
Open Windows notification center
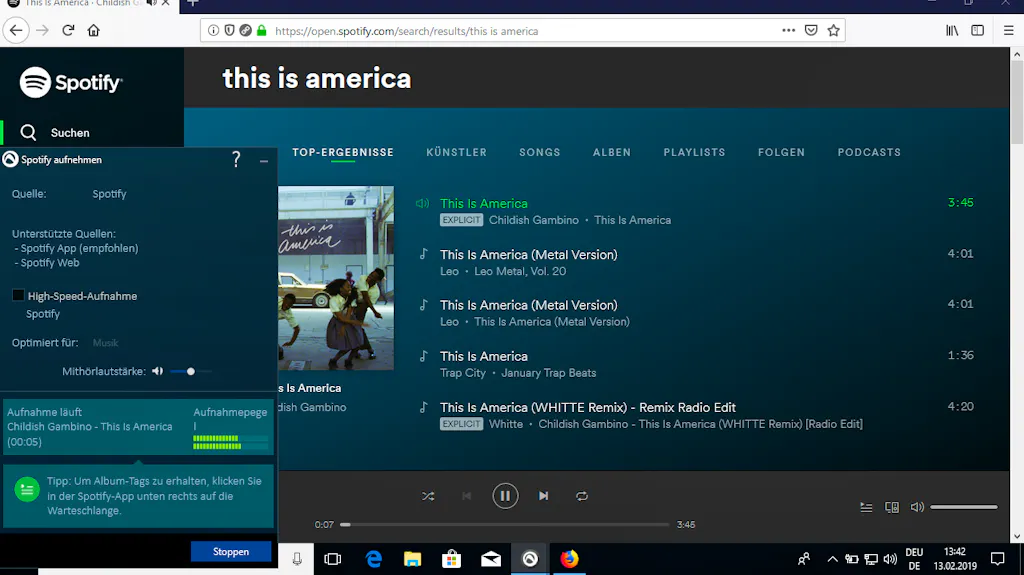coord(997,559)
